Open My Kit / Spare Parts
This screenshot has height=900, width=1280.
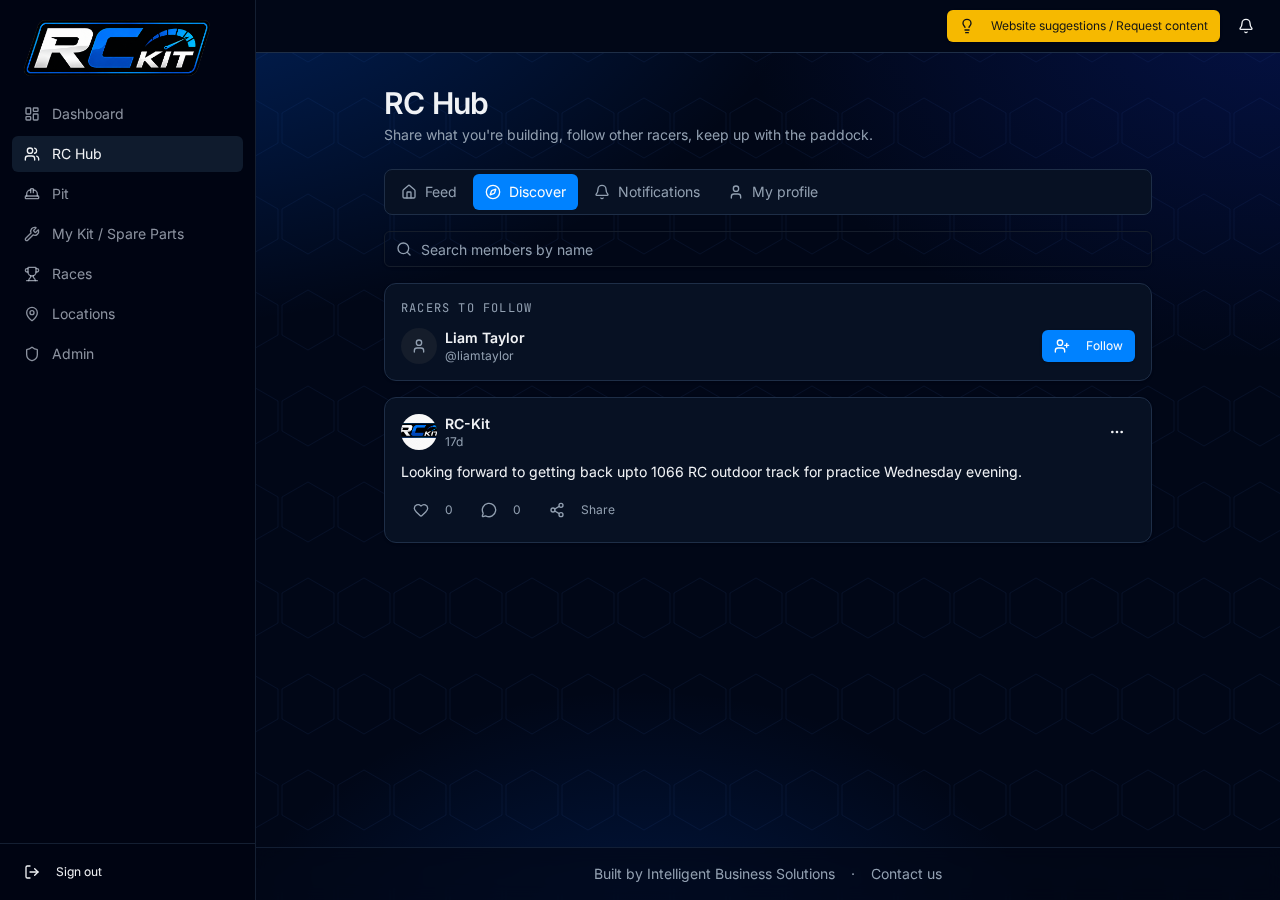(x=127, y=234)
